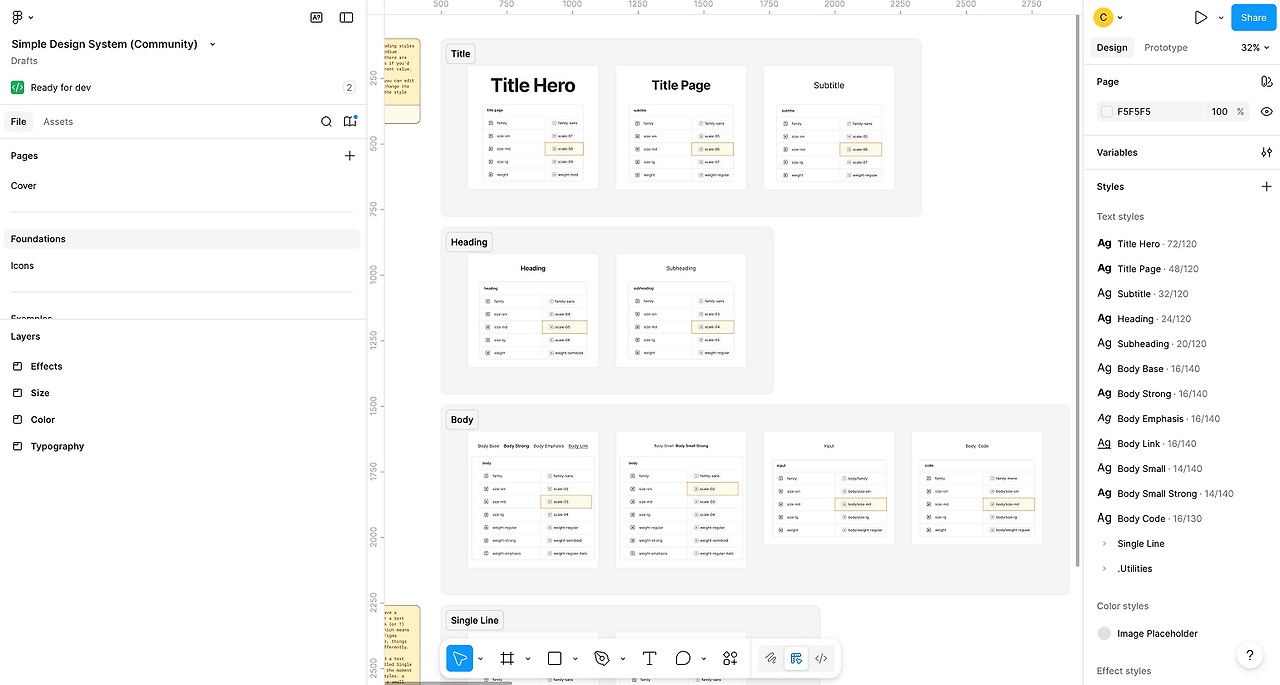Click the search icon in file panel
The image size is (1280, 685).
tap(326, 121)
